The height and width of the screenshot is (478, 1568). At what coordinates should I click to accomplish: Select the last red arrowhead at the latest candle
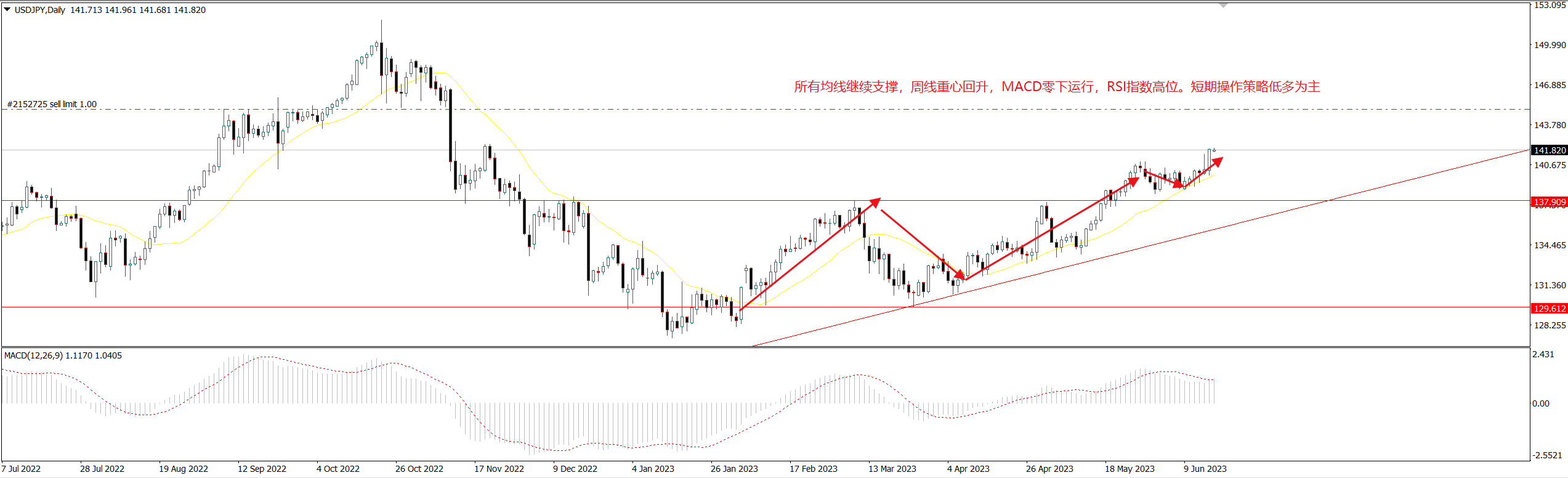pyautogui.click(x=1217, y=162)
